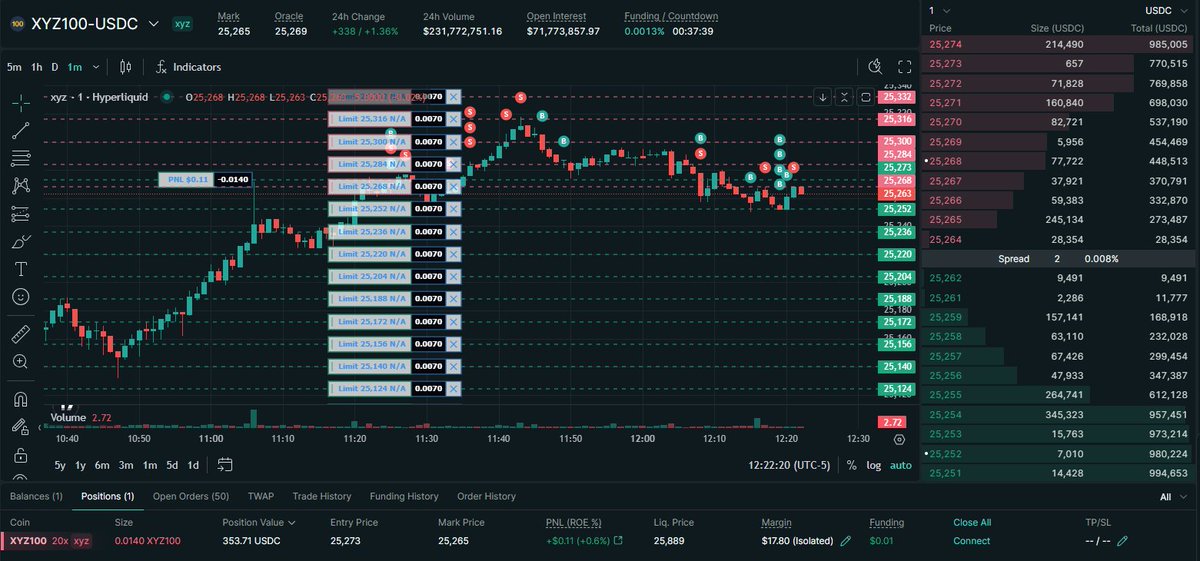Share PNL via the icon beside +$0.11

(617, 541)
